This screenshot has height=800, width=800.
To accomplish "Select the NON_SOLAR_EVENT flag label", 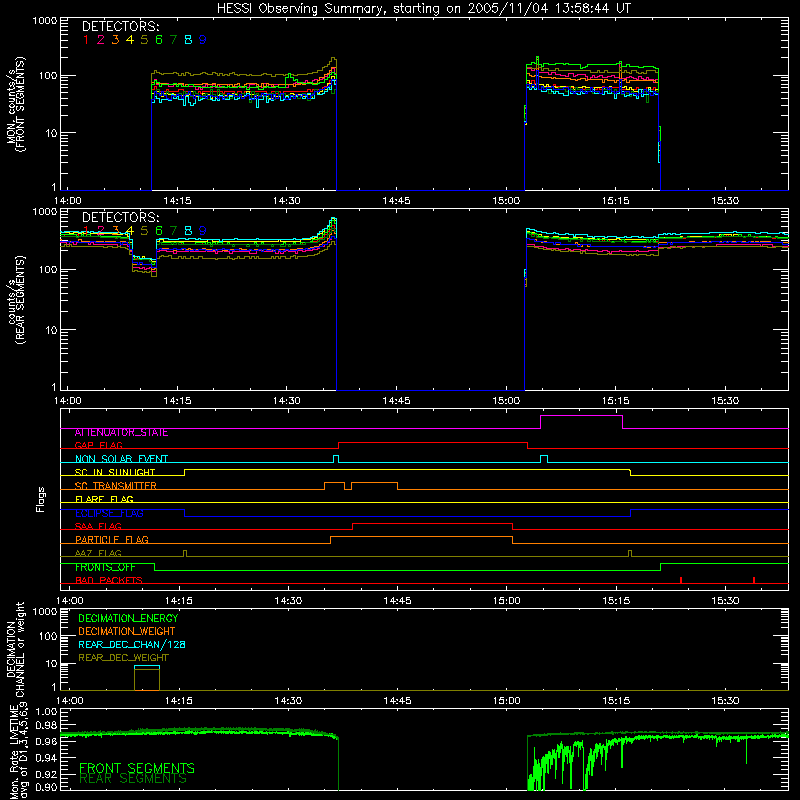I will pyautogui.click(x=121, y=459).
